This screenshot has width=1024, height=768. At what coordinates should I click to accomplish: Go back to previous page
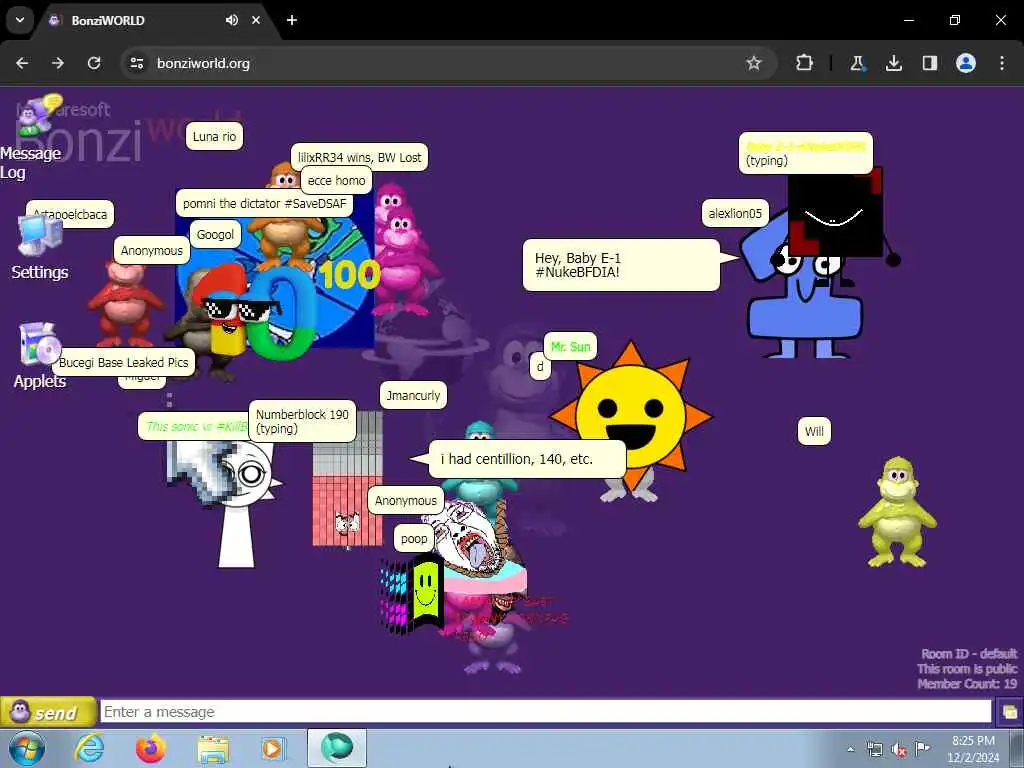(x=22, y=63)
